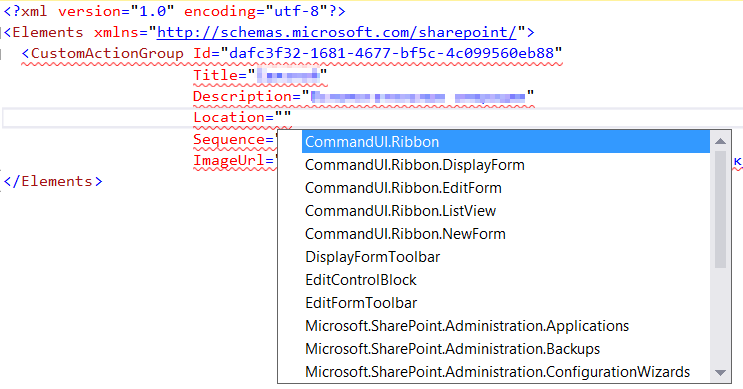Click the Description attribute value
The height and width of the screenshot is (389, 743).
pos(418,97)
